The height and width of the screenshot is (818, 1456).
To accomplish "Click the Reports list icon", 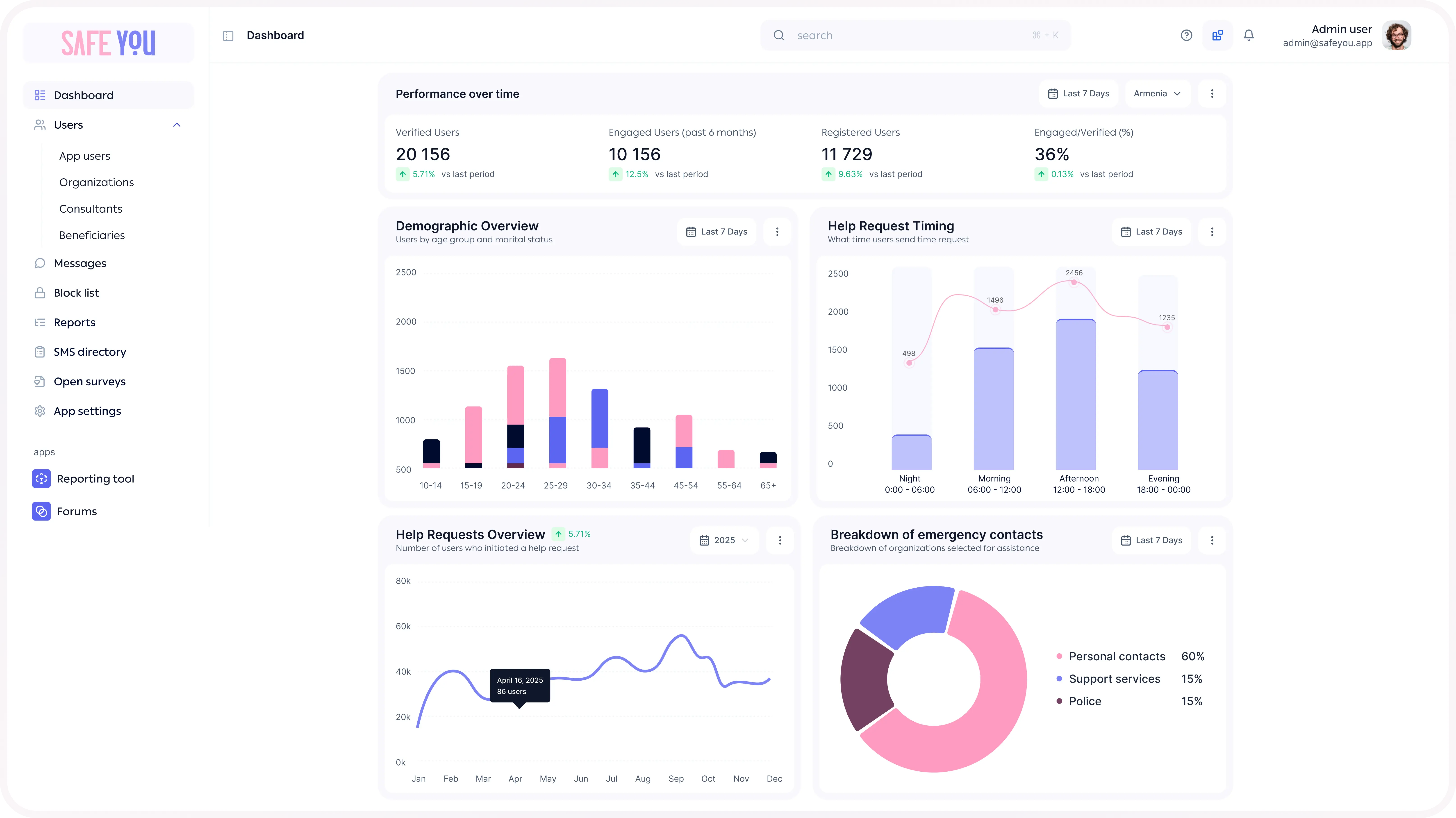I will point(40,322).
